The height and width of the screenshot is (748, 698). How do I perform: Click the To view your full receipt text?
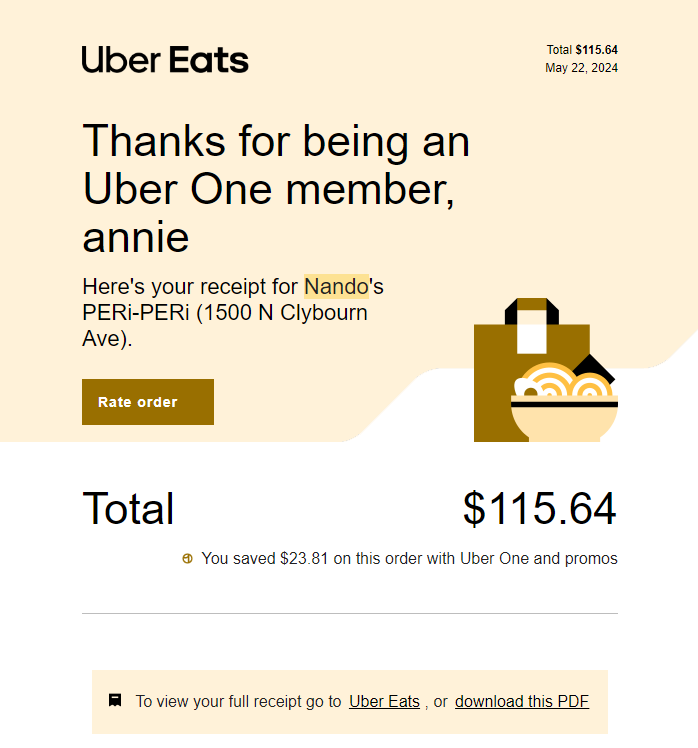(238, 702)
